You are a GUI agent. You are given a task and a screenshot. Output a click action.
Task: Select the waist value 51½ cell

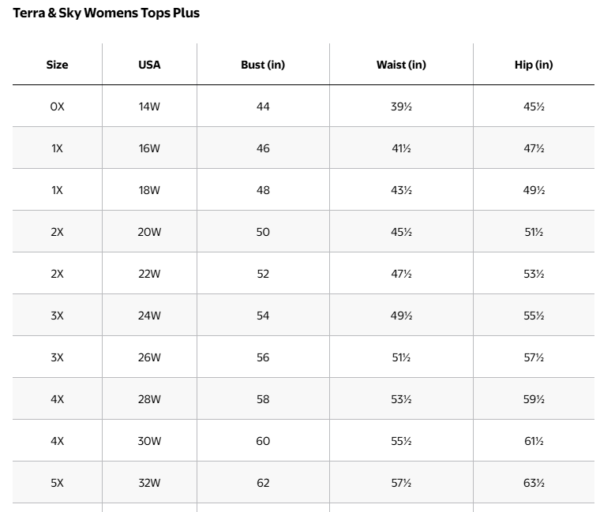(402, 358)
